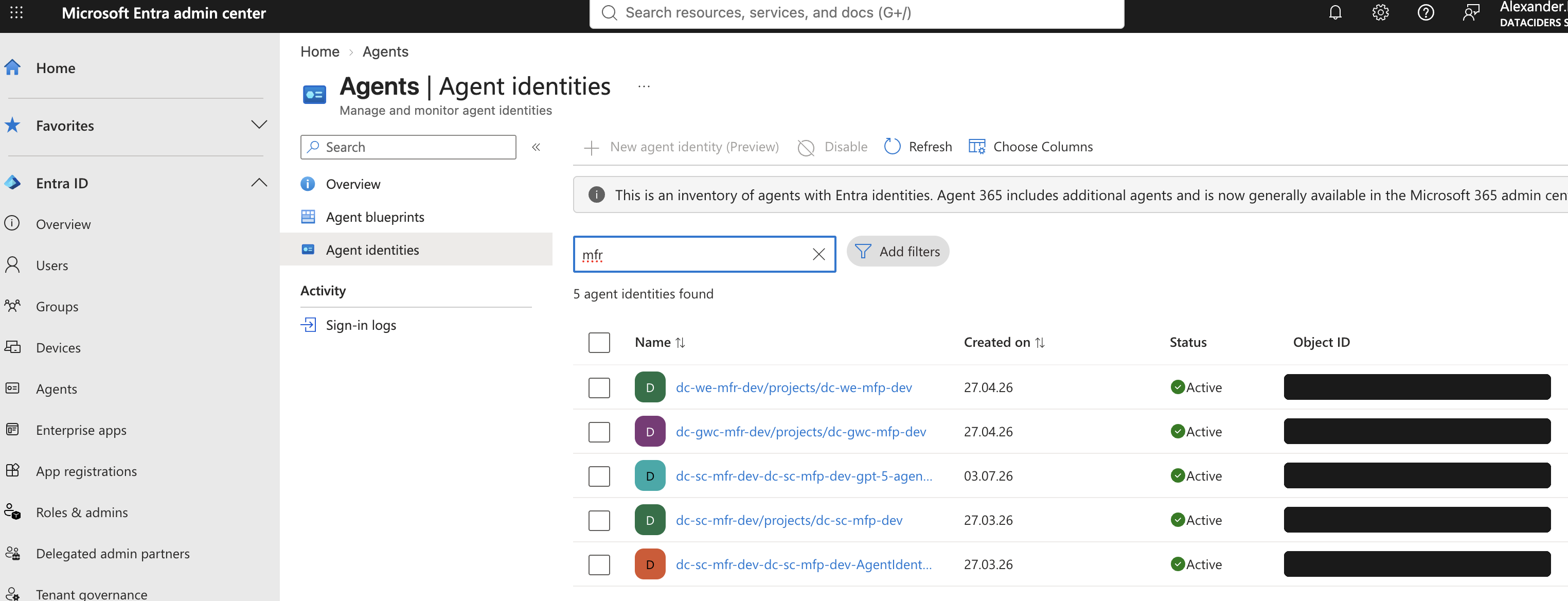Screen dimensions: 1568x601
Task: Click the Agents side menu Search field
Action: pyautogui.click(x=408, y=147)
